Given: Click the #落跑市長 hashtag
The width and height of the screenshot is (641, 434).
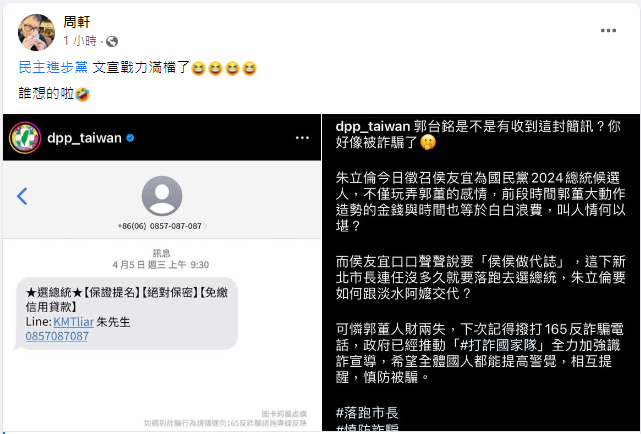Looking at the screenshot, I should [x=367, y=412].
